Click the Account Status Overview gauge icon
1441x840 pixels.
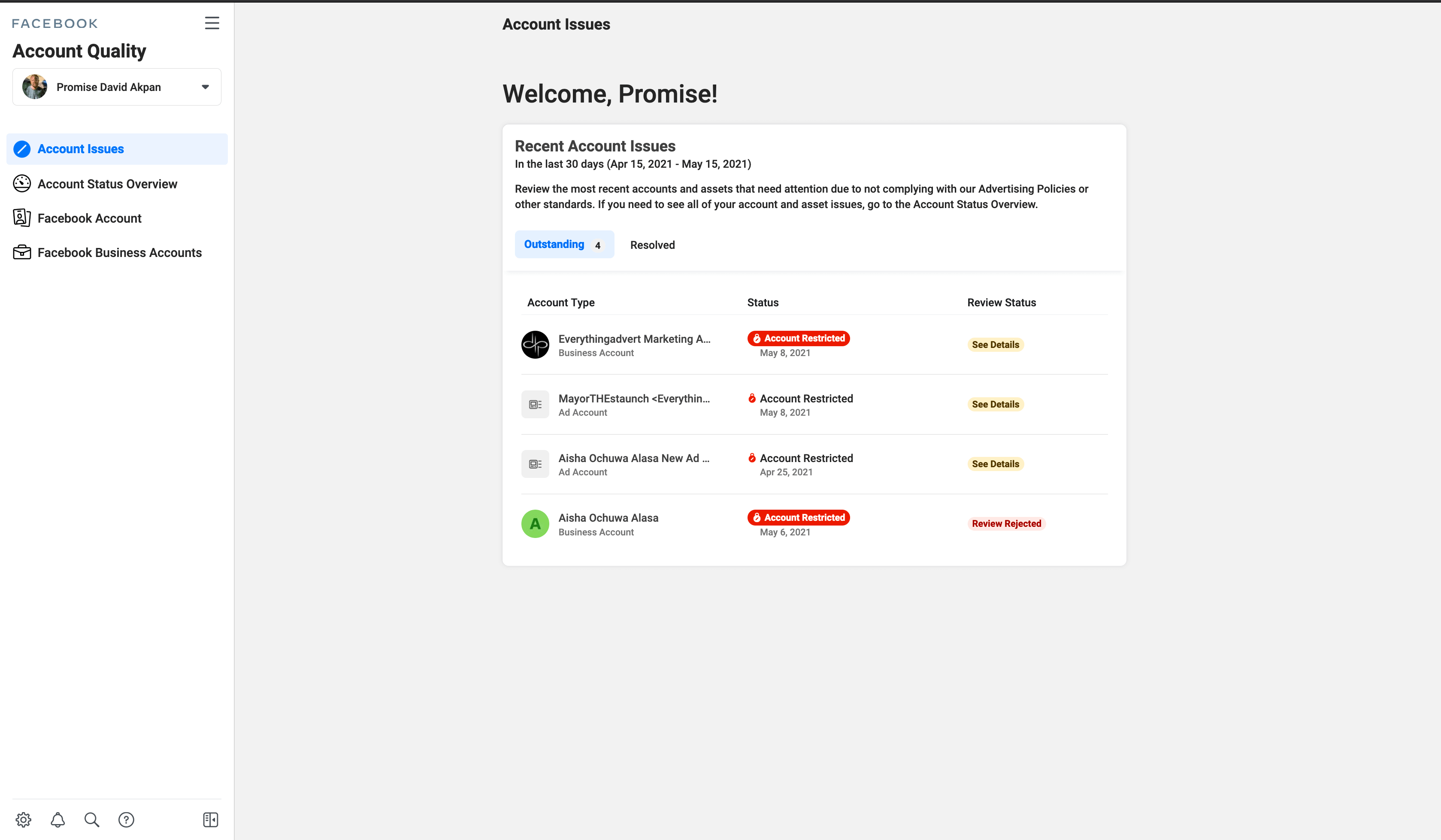(x=22, y=184)
